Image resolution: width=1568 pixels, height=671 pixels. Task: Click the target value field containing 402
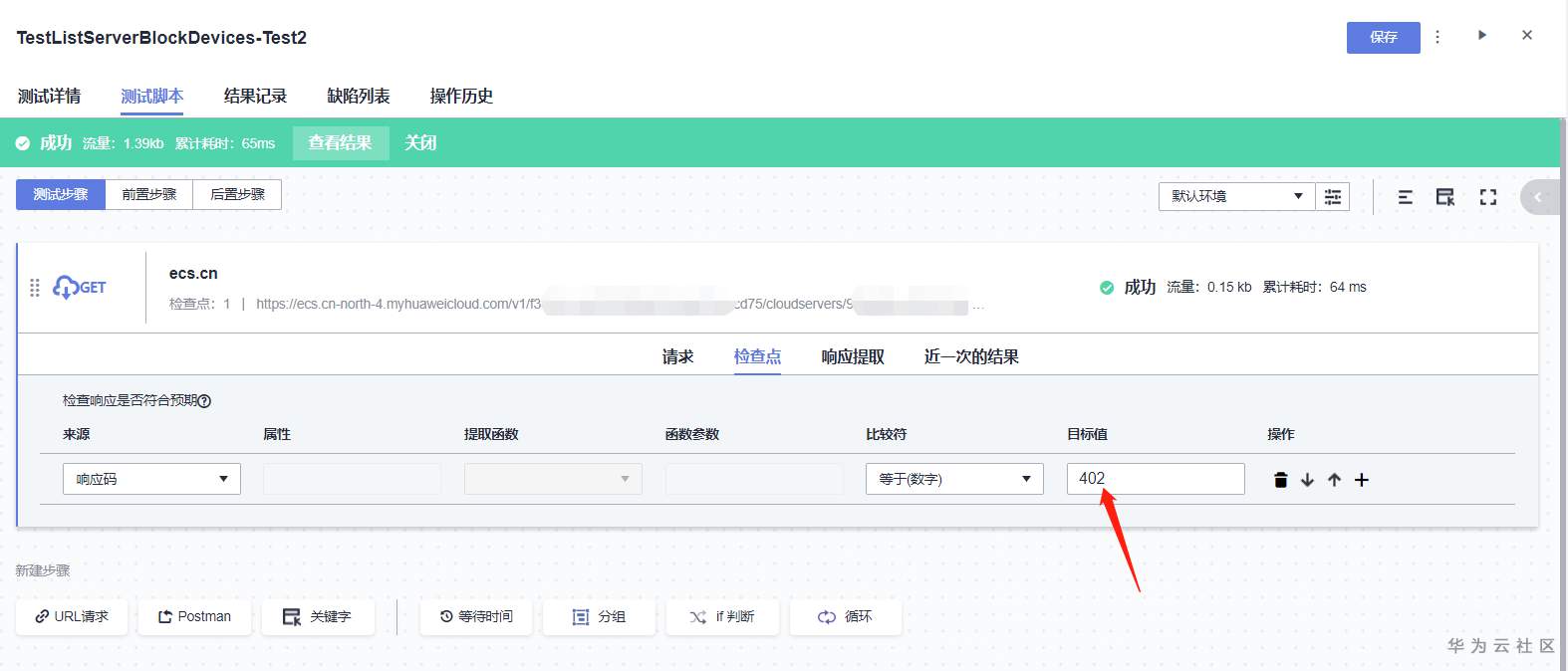[1156, 479]
